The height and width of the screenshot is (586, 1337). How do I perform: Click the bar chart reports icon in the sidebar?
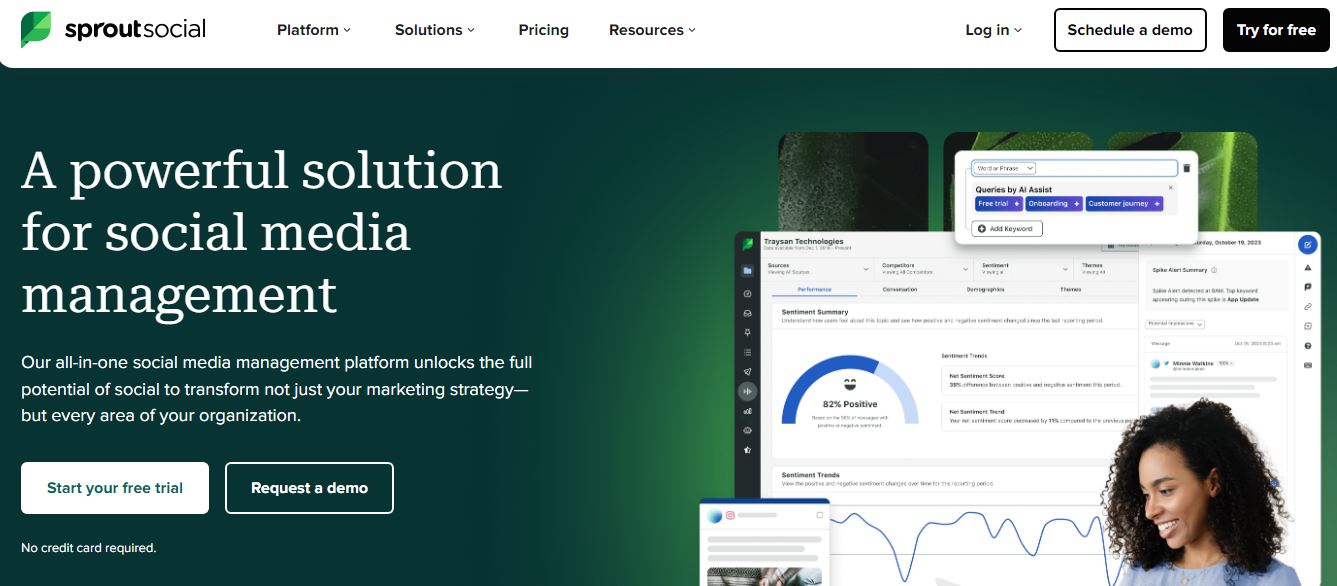747,410
